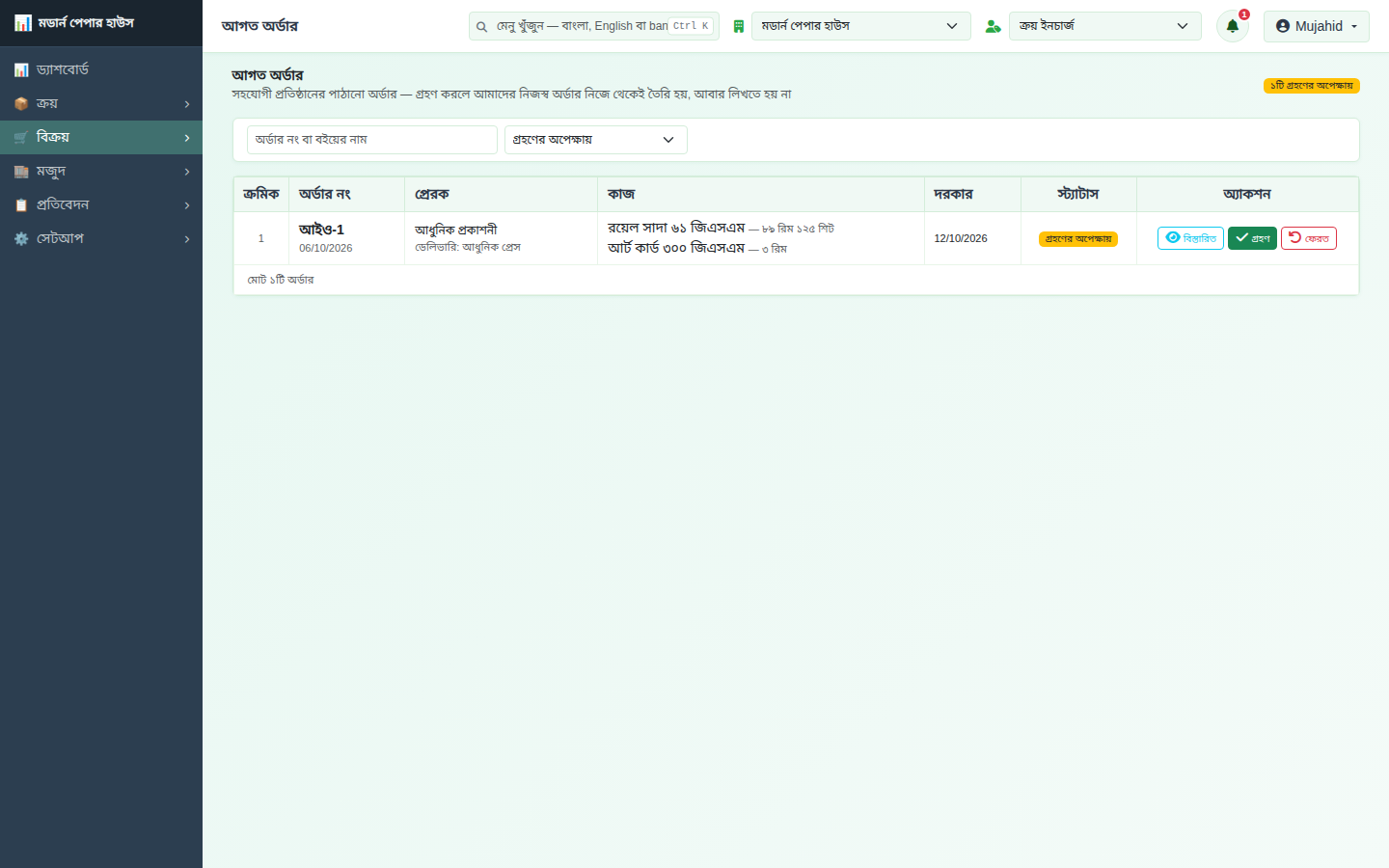Screen dimensions: 1389x868
Task: Open the notification bell icon
Action: [1232, 26]
